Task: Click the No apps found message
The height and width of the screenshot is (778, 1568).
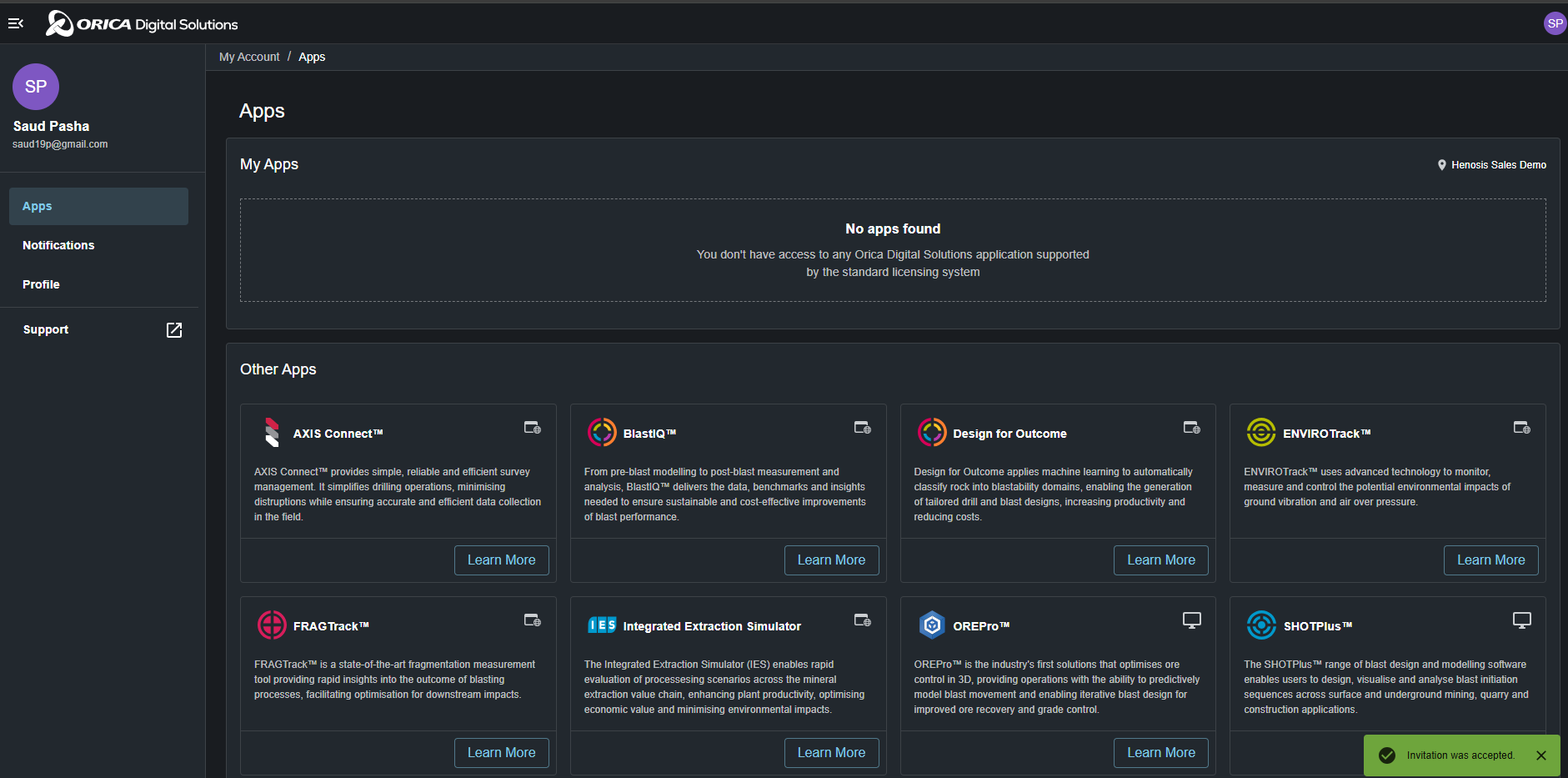Action: tap(893, 228)
